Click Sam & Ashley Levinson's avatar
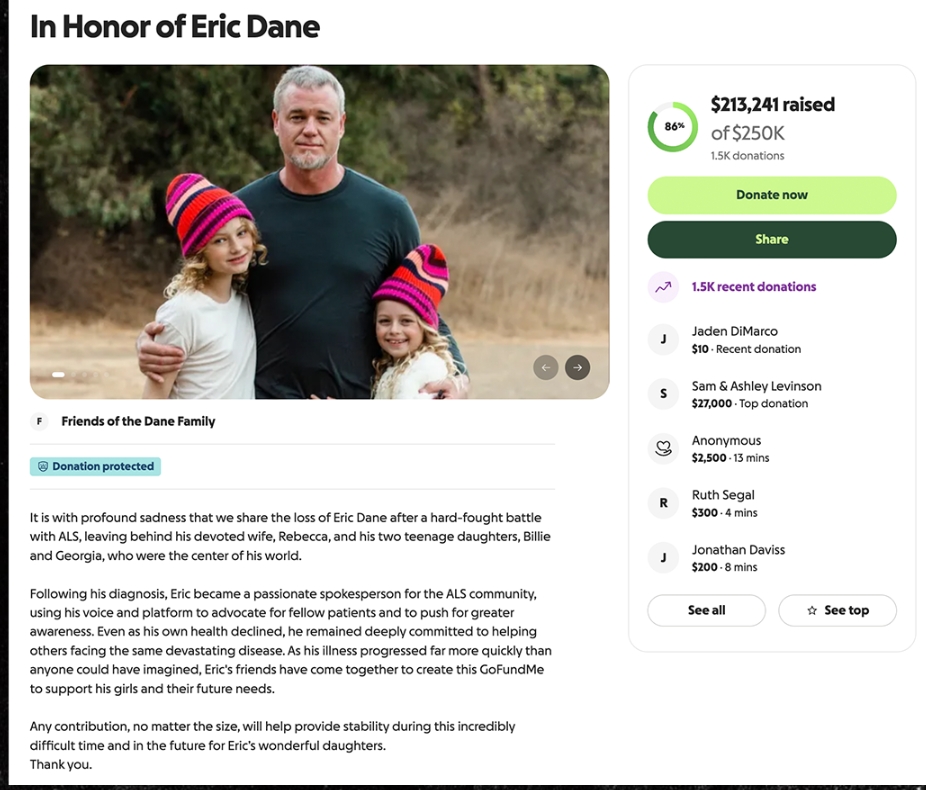Image resolution: width=926 pixels, height=790 pixels. (x=663, y=395)
